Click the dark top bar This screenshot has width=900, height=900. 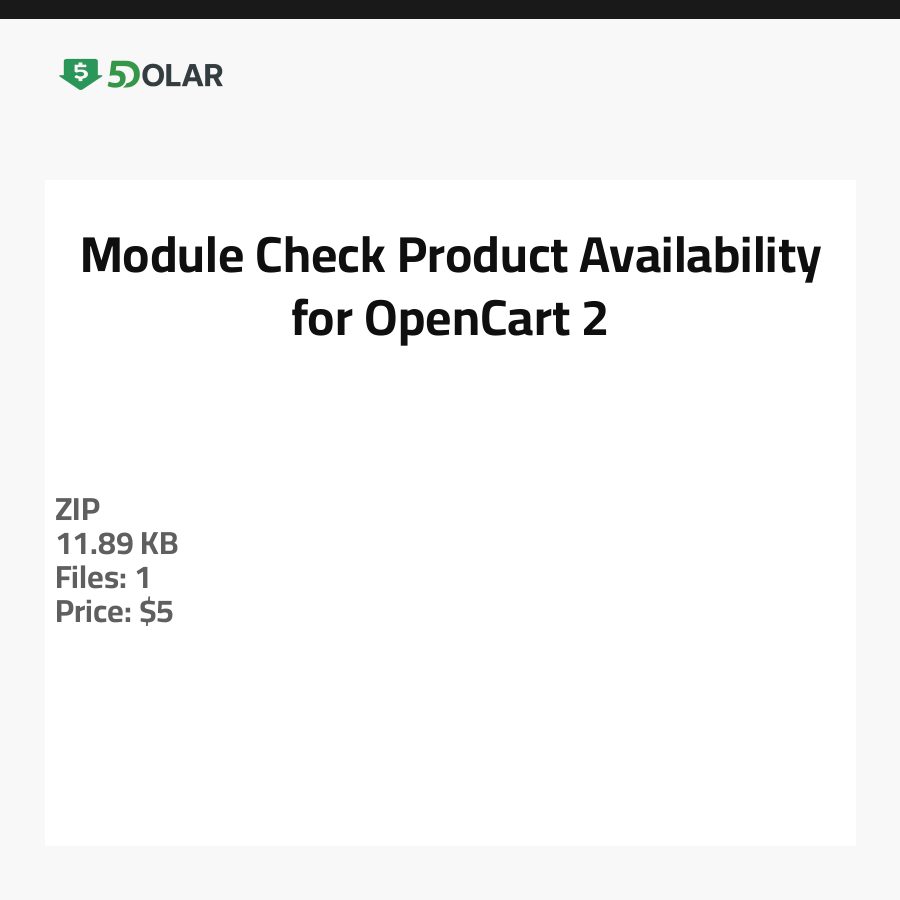[x=450, y=9]
